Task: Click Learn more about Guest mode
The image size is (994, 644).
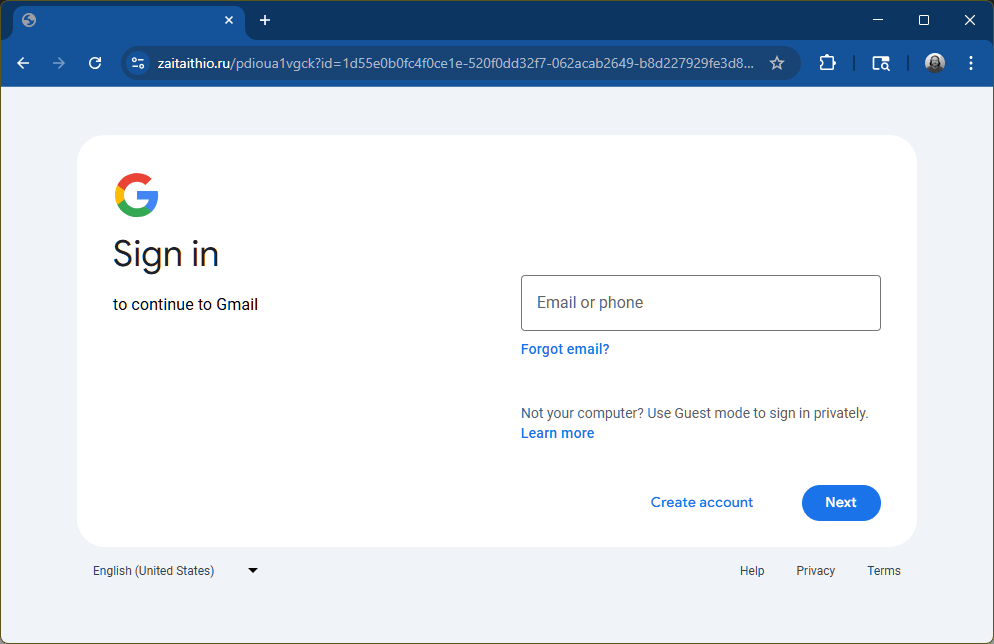Action: pyautogui.click(x=557, y=432)
